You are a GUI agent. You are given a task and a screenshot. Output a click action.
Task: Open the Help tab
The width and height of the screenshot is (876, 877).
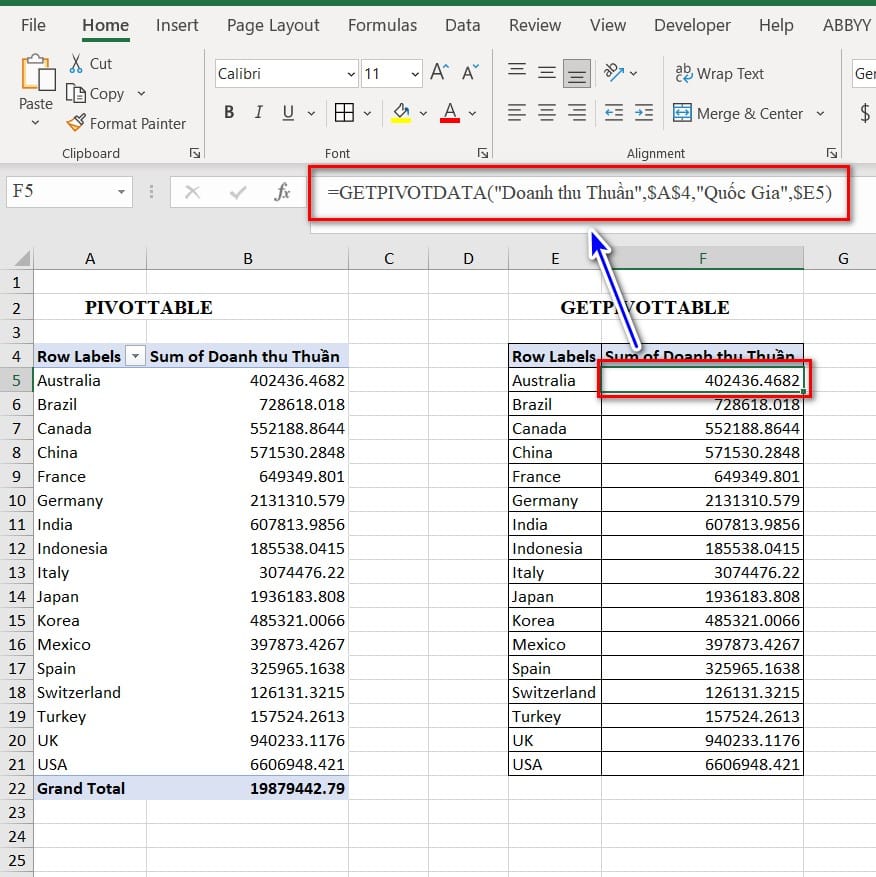tap(776, 25)
